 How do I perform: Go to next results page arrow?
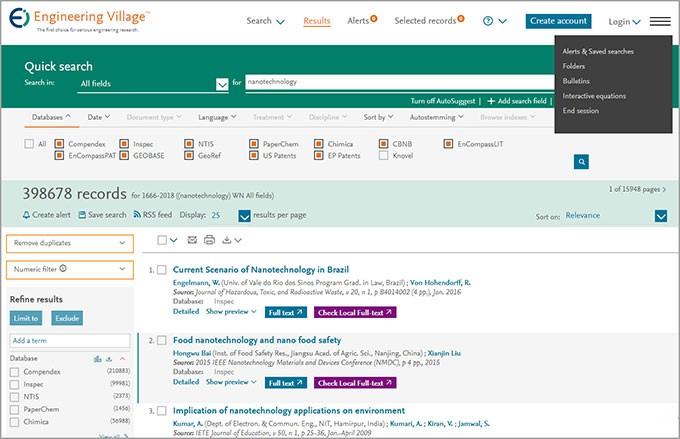(664, 190)
